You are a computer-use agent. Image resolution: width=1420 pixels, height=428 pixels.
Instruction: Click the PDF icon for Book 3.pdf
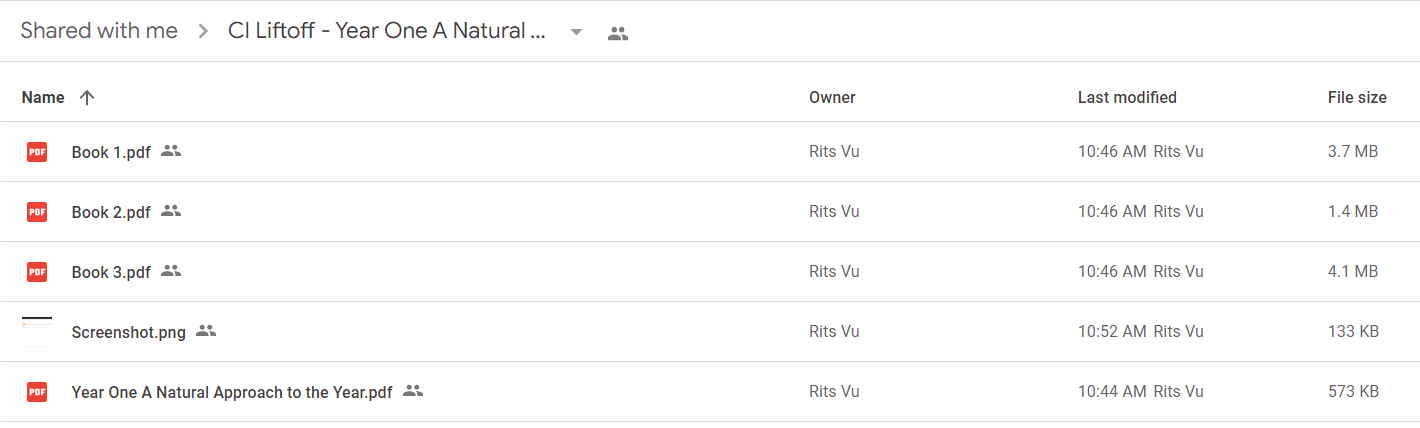coord(37,272)
